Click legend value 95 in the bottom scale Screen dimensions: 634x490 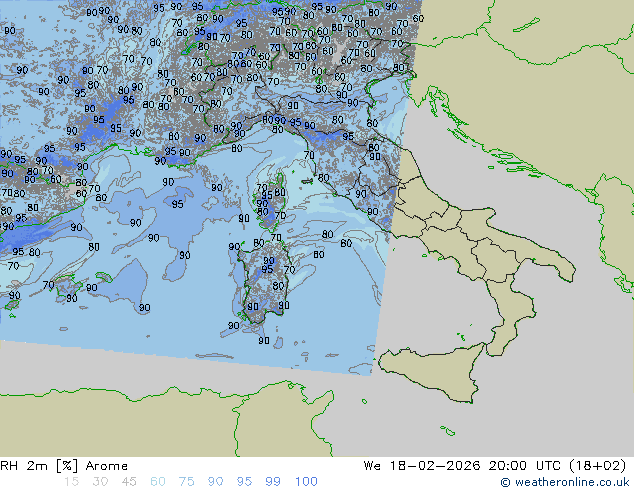click(244, 482)
